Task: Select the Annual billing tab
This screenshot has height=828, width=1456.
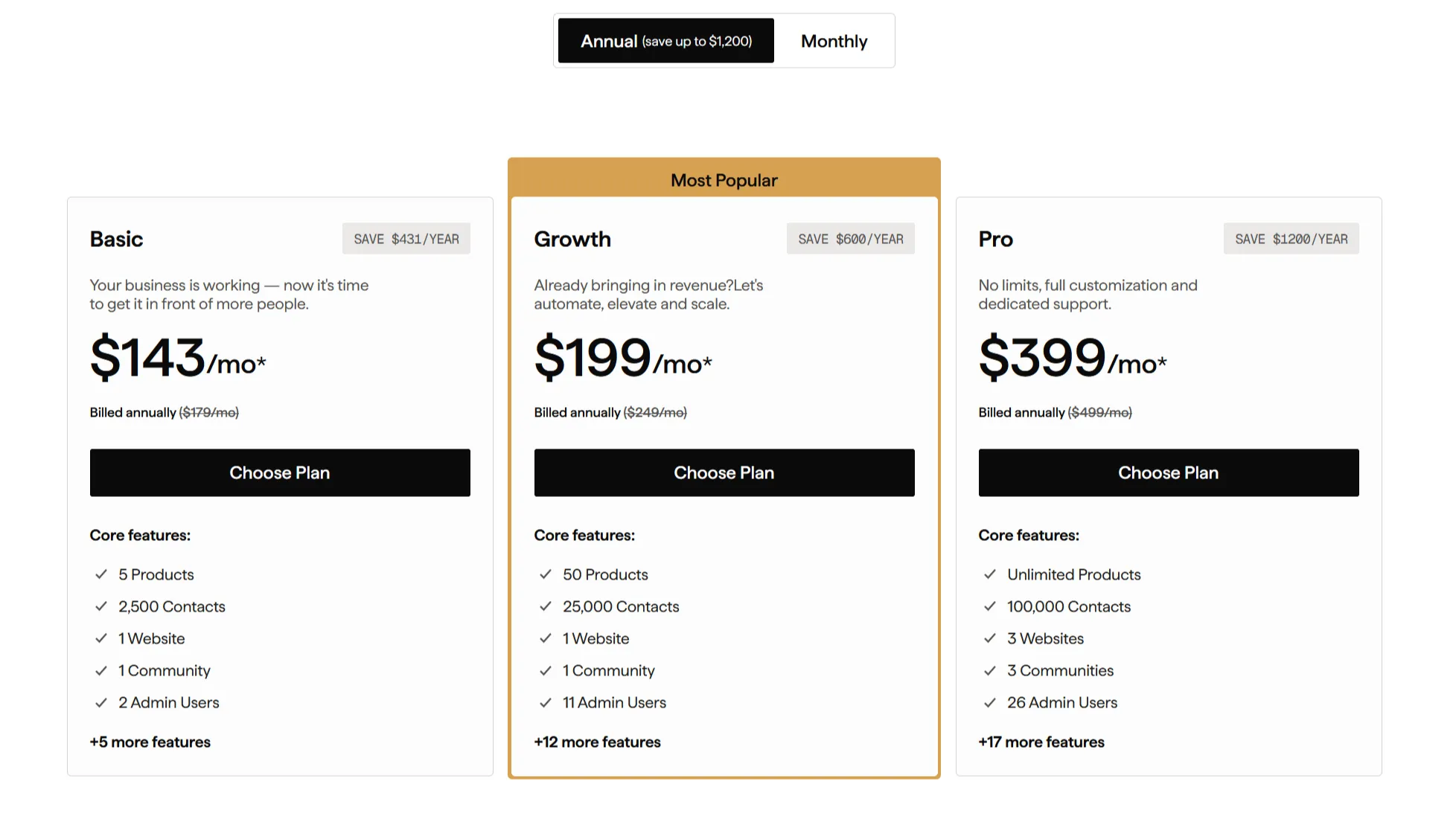Action: coord(665,41)
